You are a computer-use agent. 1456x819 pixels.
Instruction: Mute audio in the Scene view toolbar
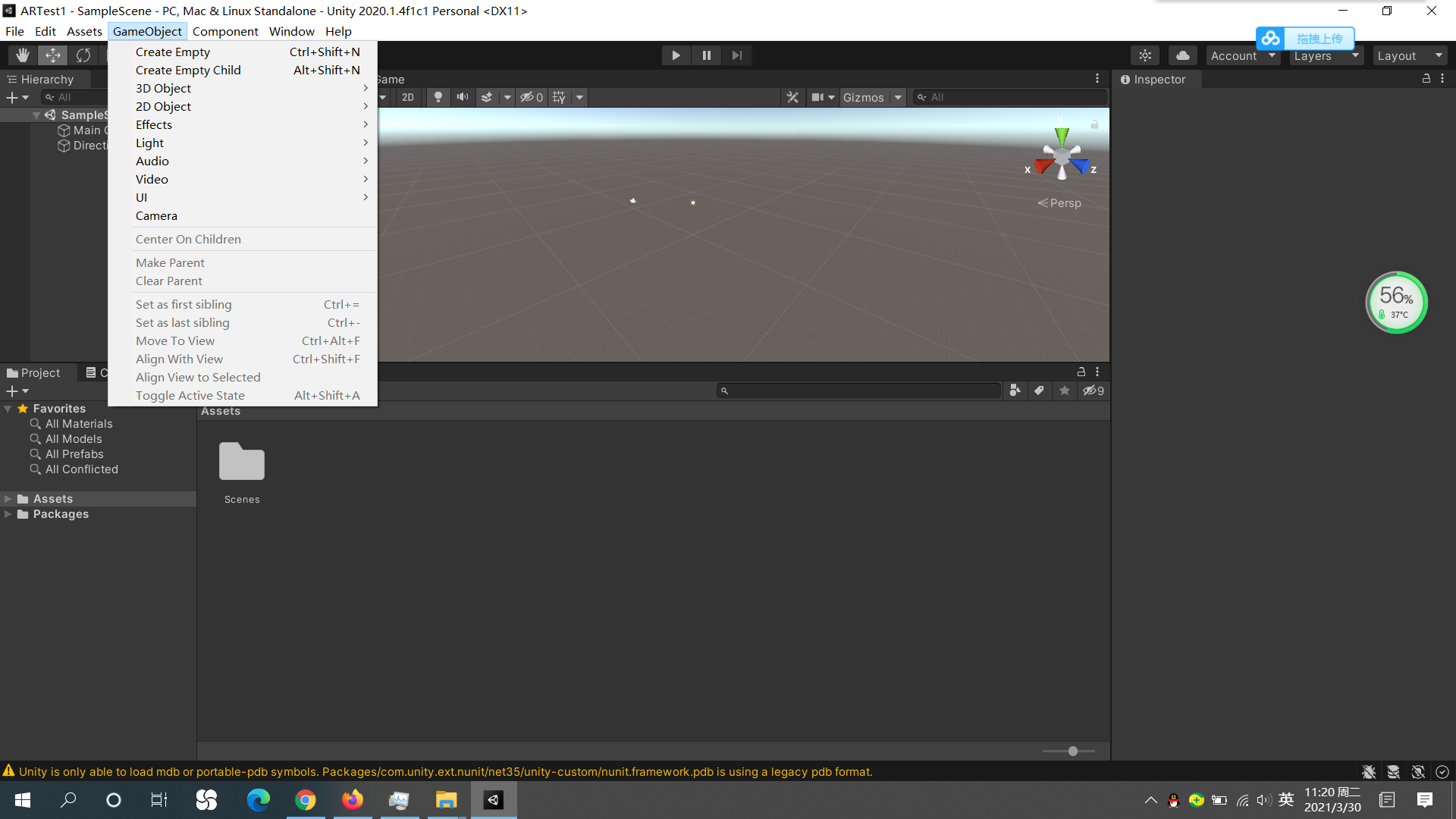[463, 97]
